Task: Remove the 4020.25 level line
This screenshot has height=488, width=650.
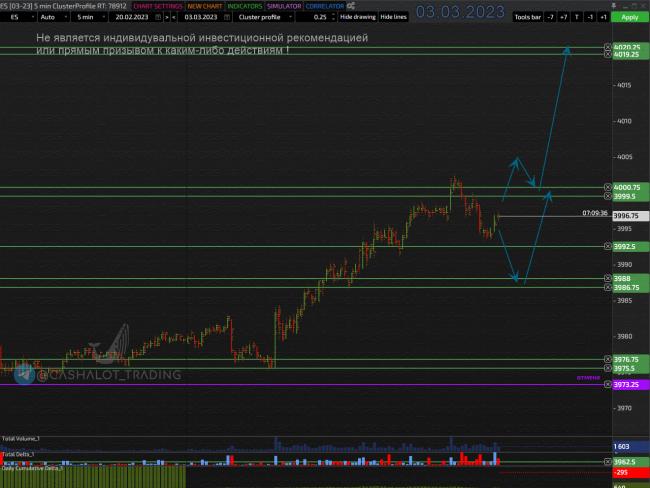Action: pyautogui.click(x=607, y=47)
